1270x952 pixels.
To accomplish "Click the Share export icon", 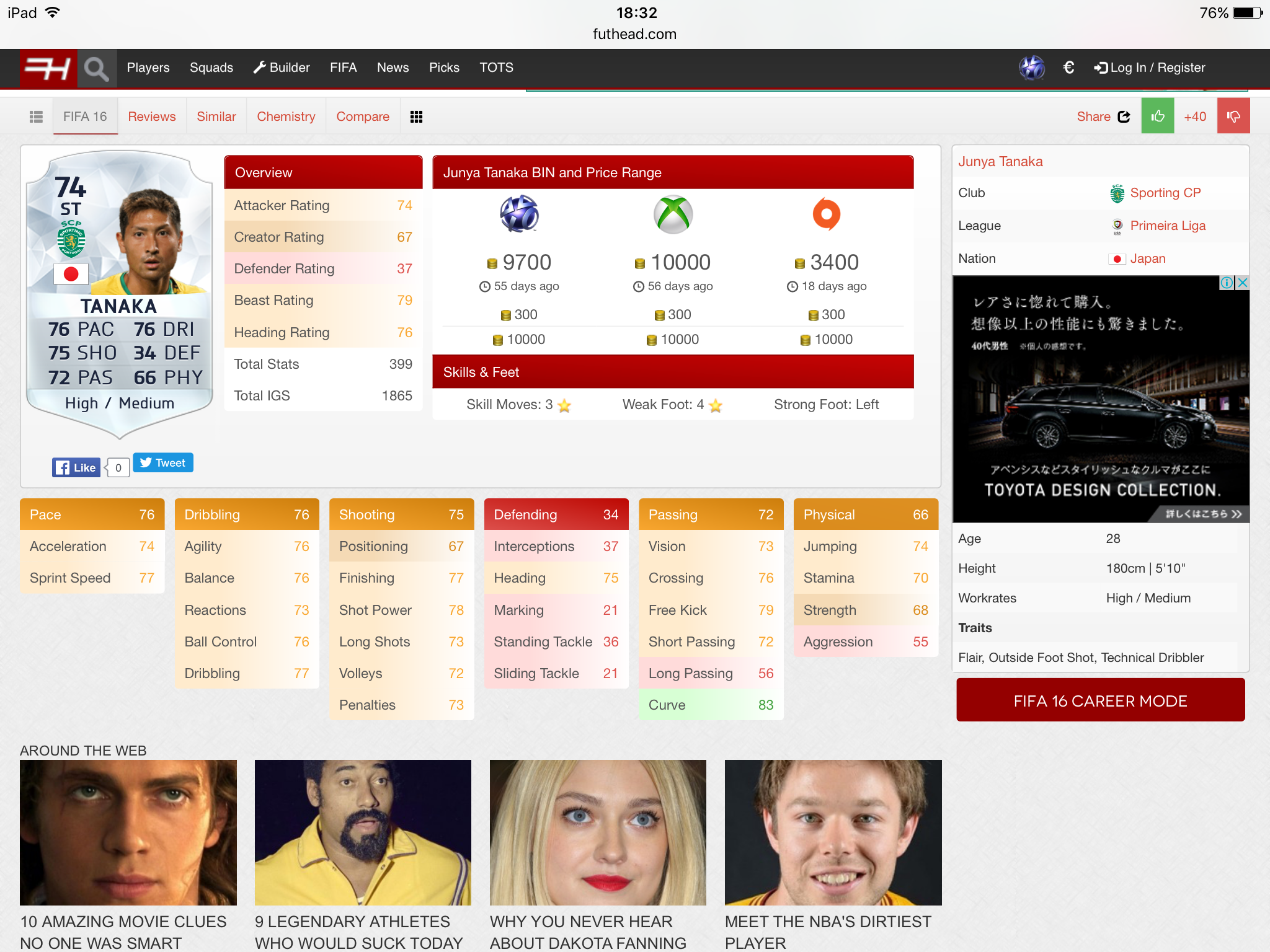I will [1124, 117].
